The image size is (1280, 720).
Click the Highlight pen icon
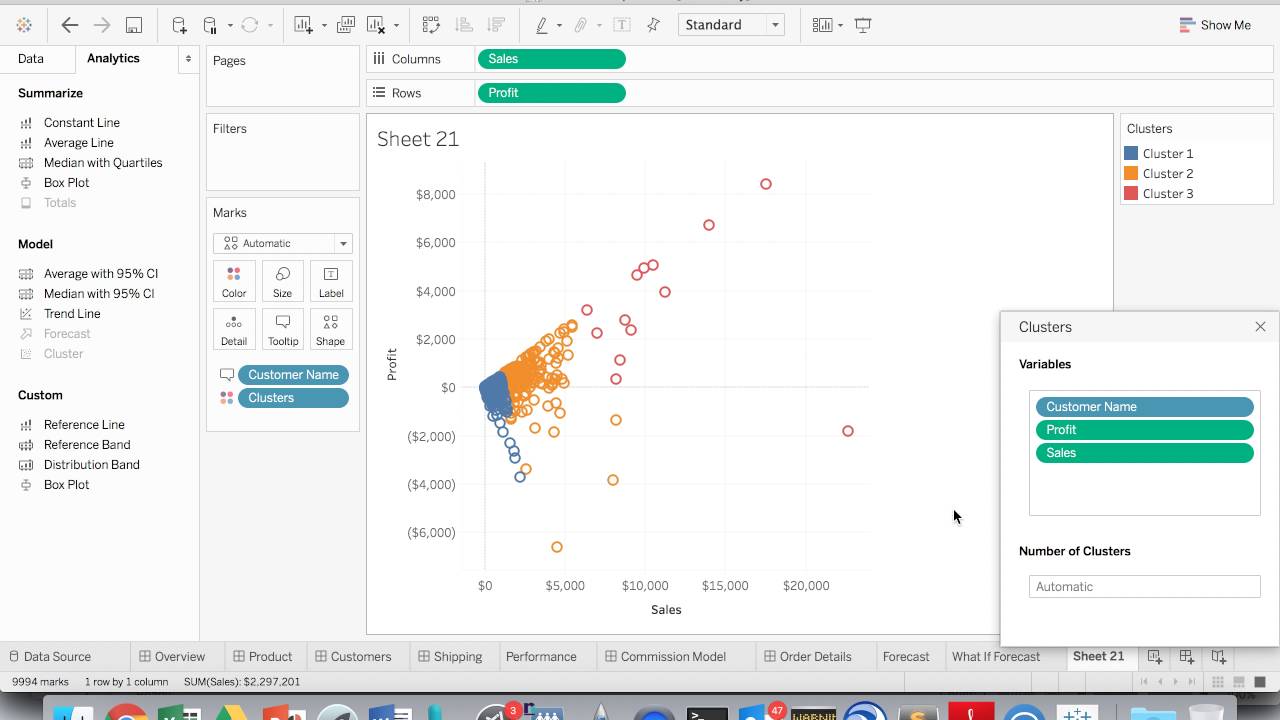pos(541,25)
